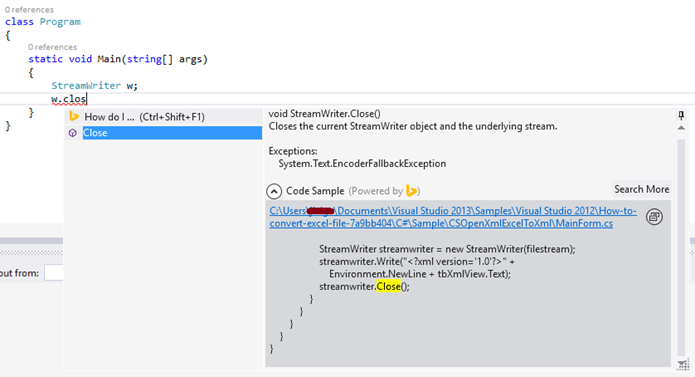Pin the documentation popup with the pin icon
This screenshot has height=377, width=695.
click(x=681, y=116)
